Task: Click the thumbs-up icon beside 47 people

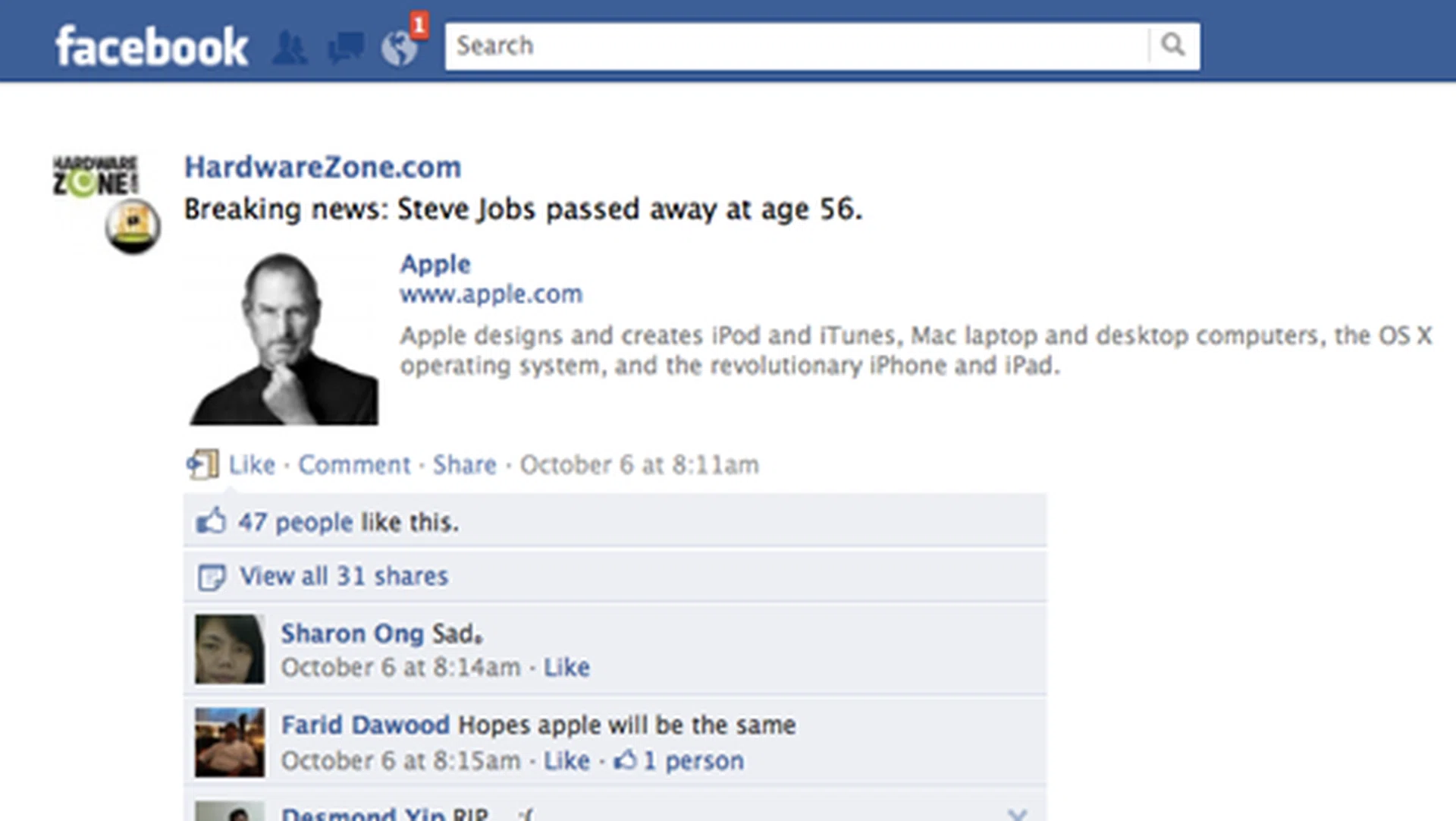Action: pos(211,522)
